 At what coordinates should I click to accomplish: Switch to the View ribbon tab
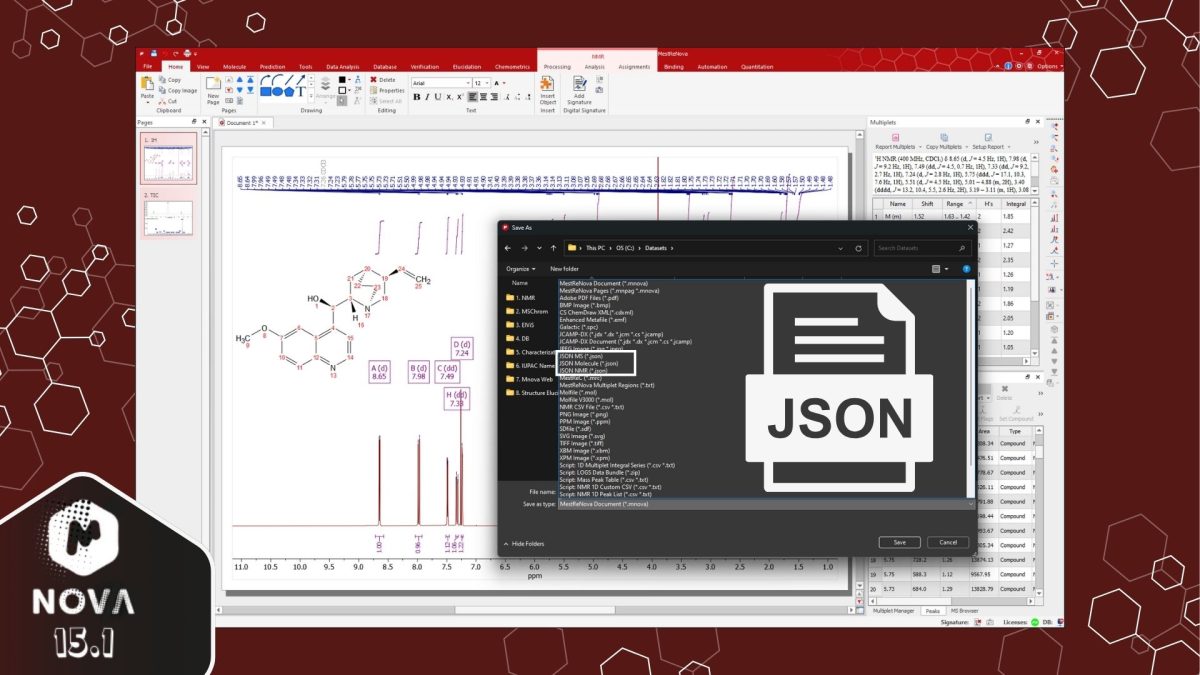pyautogui.click(x=203, y=66)
